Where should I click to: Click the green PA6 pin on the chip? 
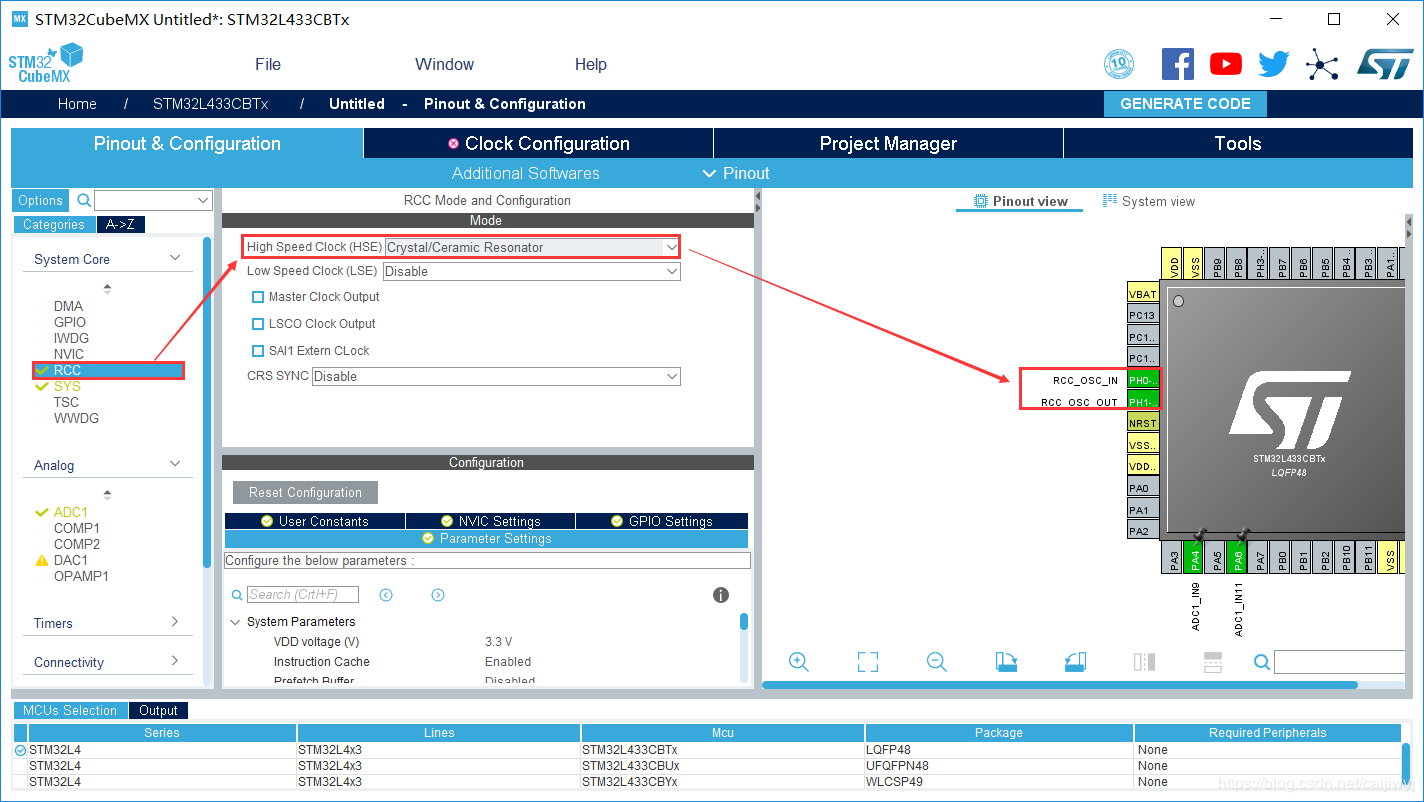click(x=1238, y=559)
